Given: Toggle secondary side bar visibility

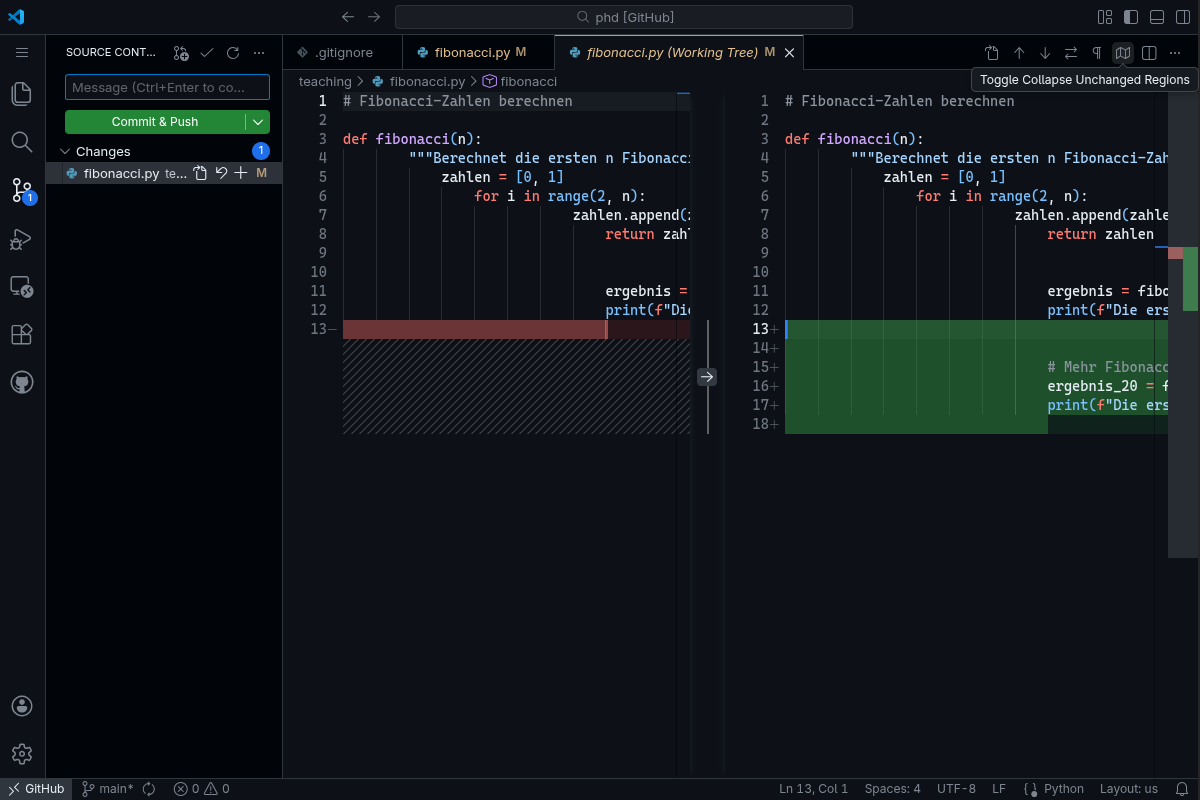Looking at the screenshot, I should 1183,17.
